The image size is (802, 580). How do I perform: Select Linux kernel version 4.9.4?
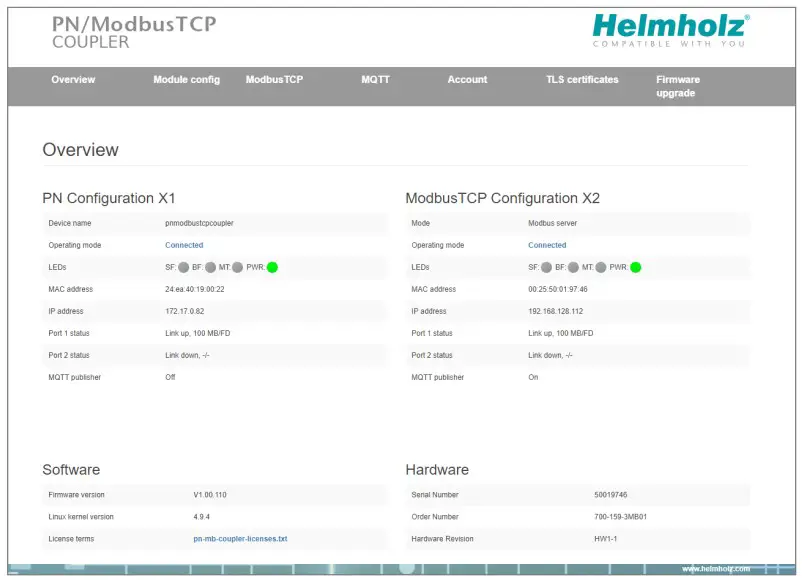click(202, 517)
